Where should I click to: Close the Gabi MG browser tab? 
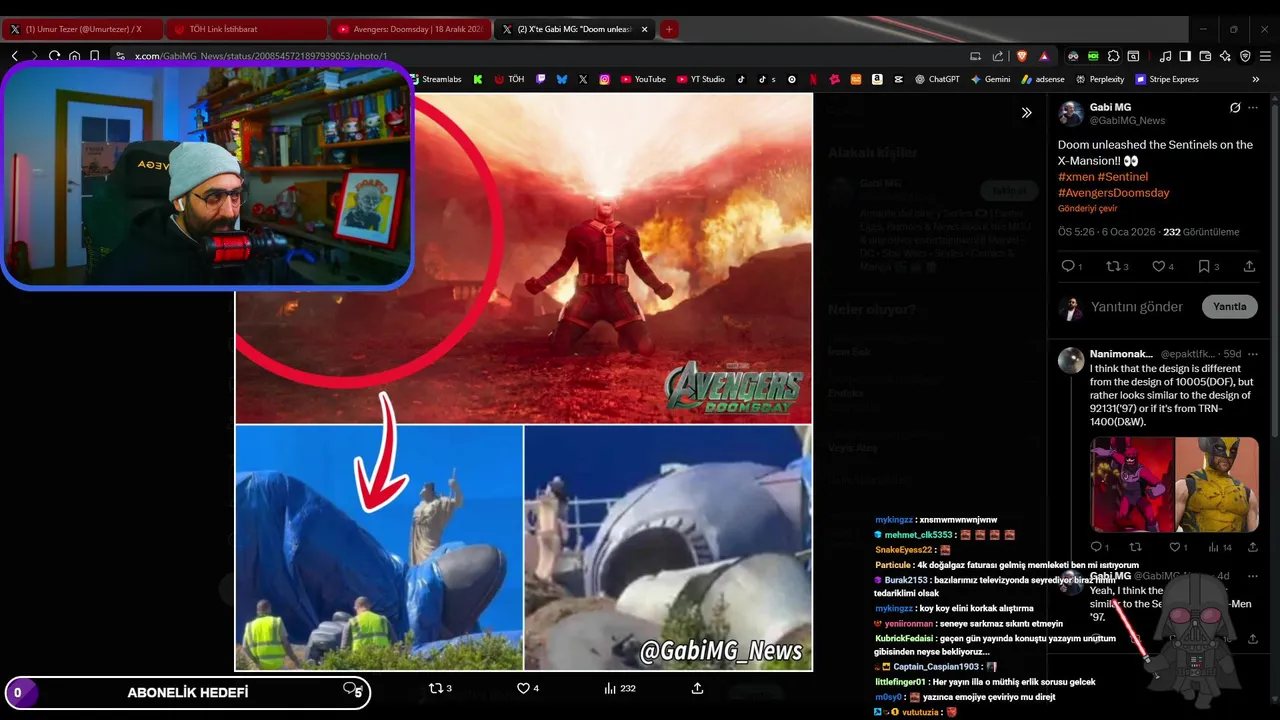(x=644, y=30)
